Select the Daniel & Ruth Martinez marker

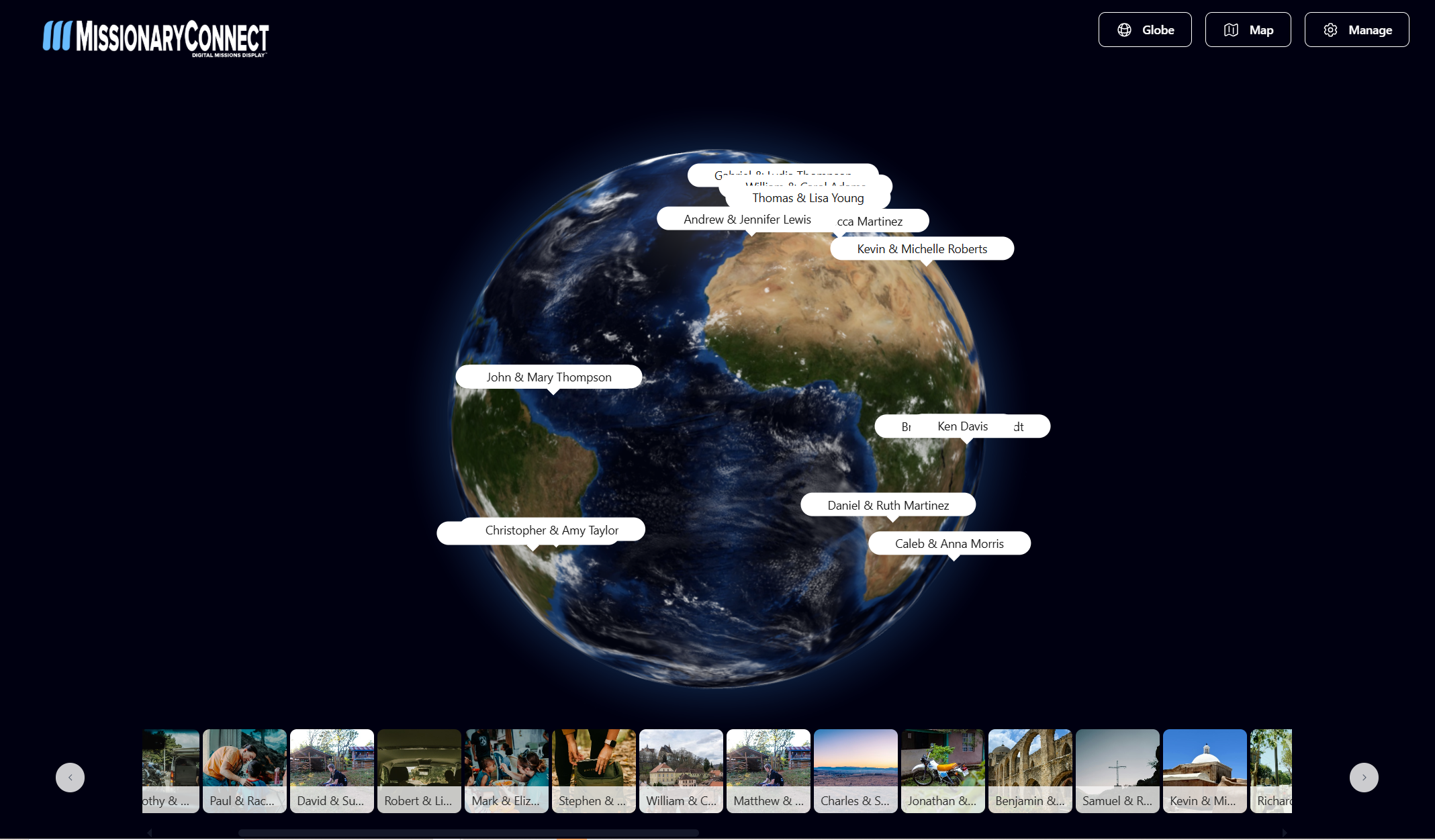[888, 504]
